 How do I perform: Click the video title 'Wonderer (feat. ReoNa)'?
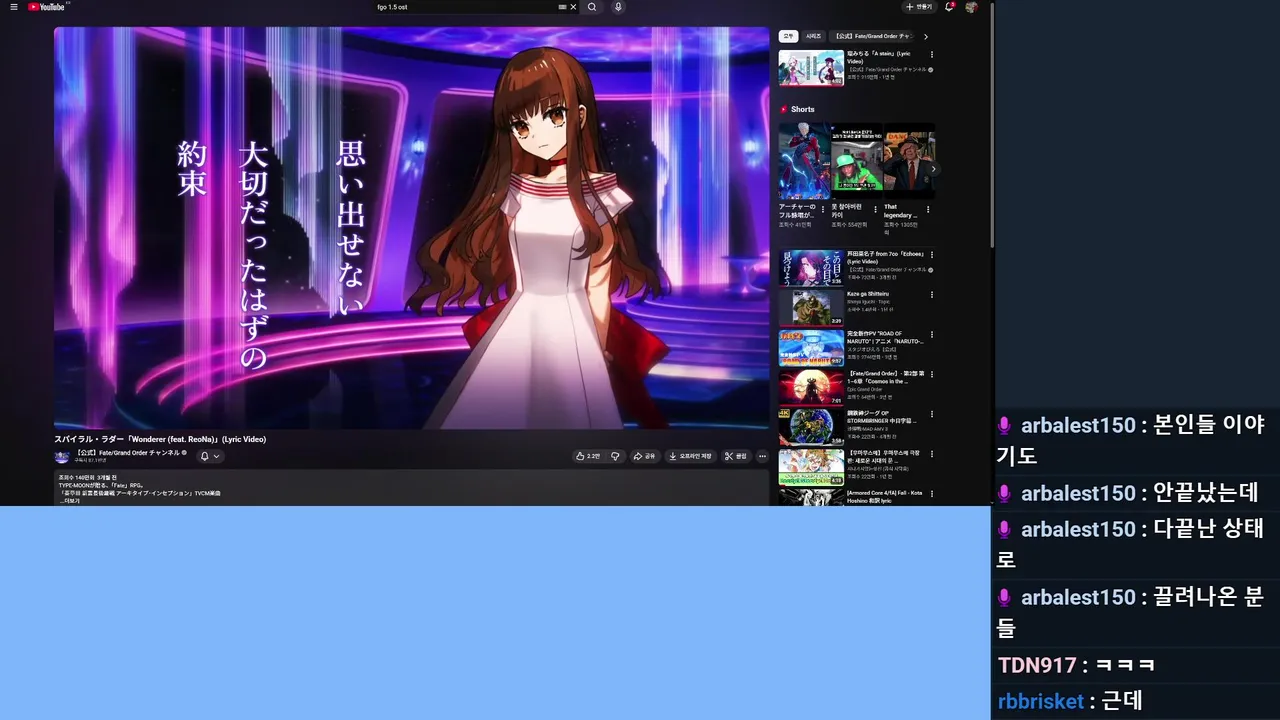click(x=160, y=439)
